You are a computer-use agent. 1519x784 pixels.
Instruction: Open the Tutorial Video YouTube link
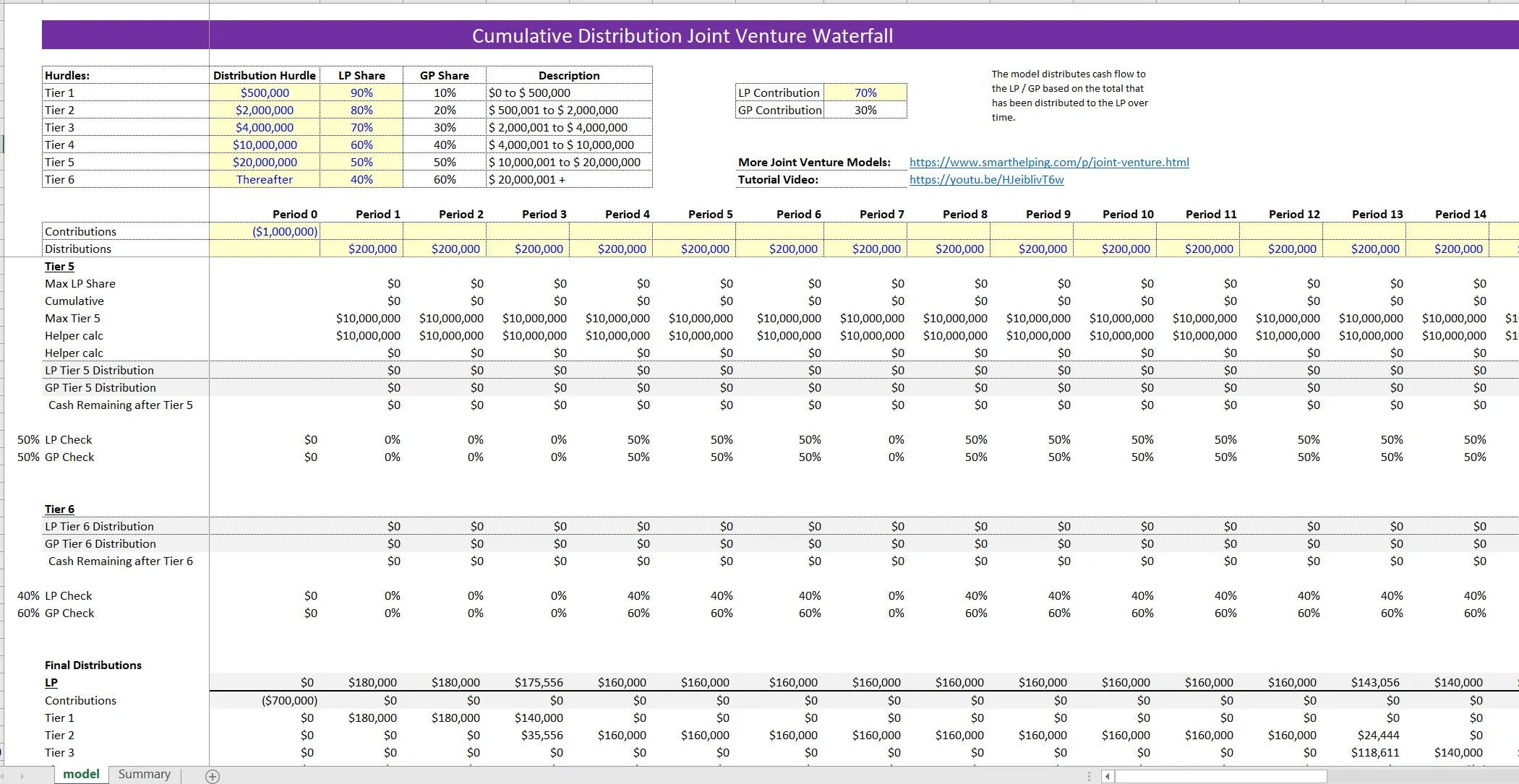986,179
